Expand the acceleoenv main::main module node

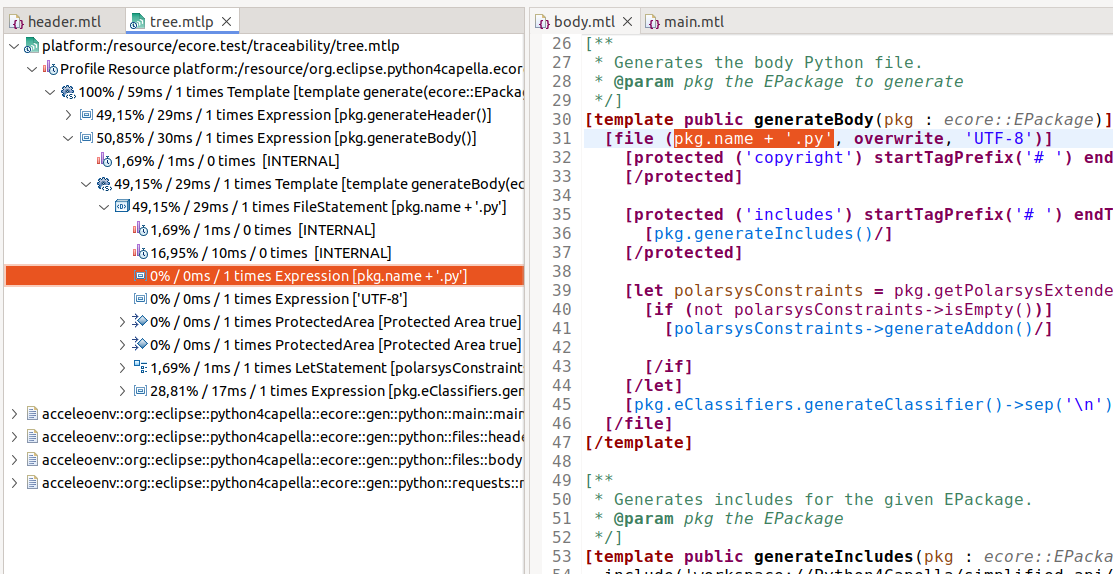[14, 414]
